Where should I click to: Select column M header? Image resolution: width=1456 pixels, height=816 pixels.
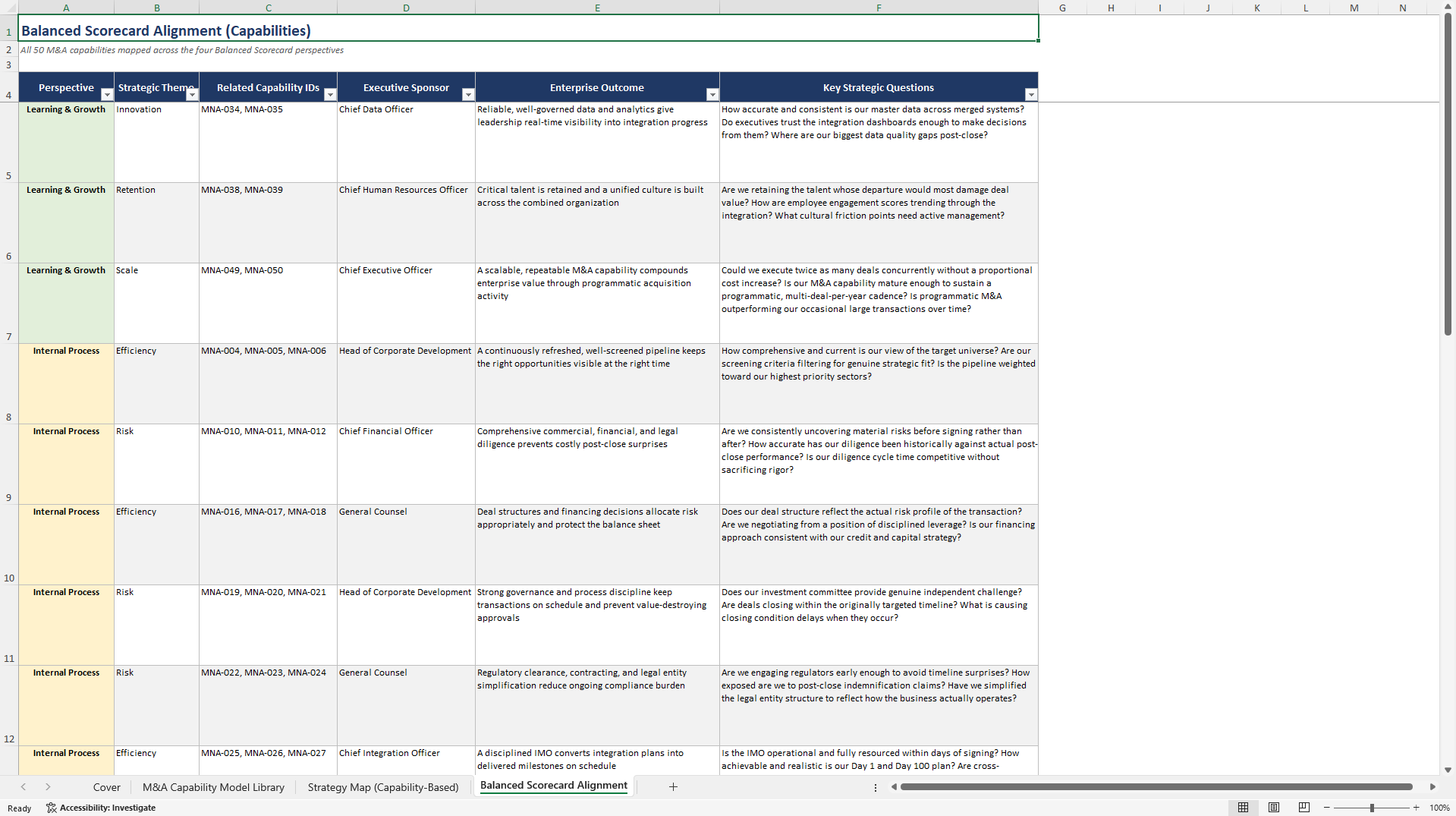1354,8
